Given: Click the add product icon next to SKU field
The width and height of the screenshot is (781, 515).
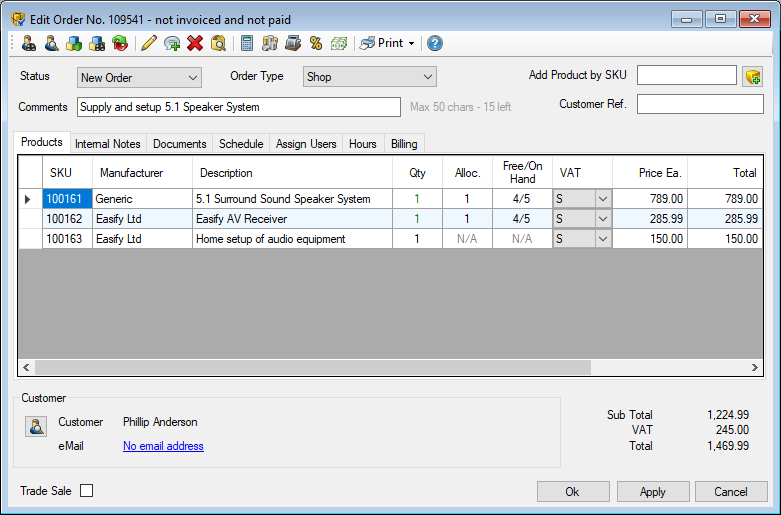Looking at the screenshot, I should pos(752,76).
